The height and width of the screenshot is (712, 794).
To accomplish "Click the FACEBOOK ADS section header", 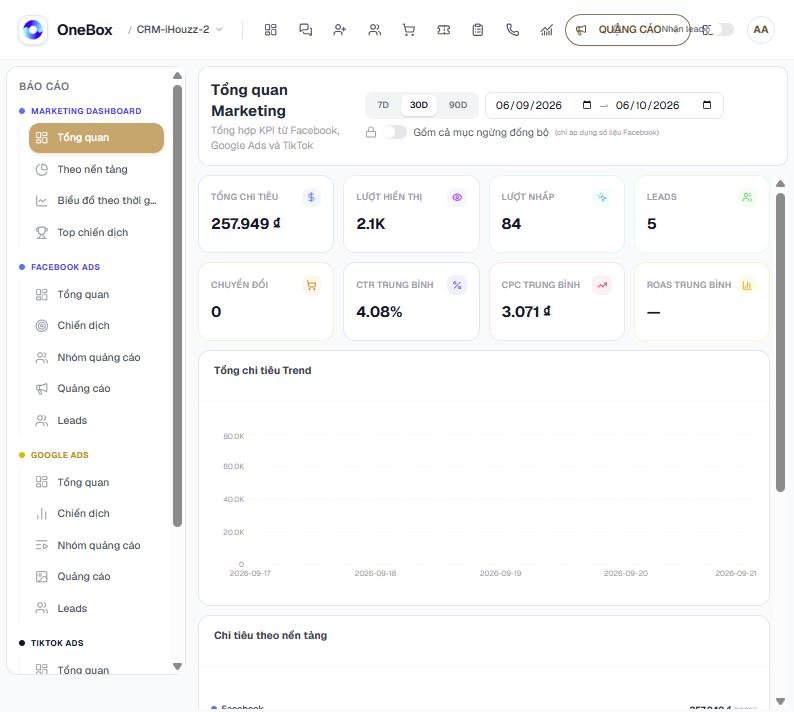I will 65,267.
